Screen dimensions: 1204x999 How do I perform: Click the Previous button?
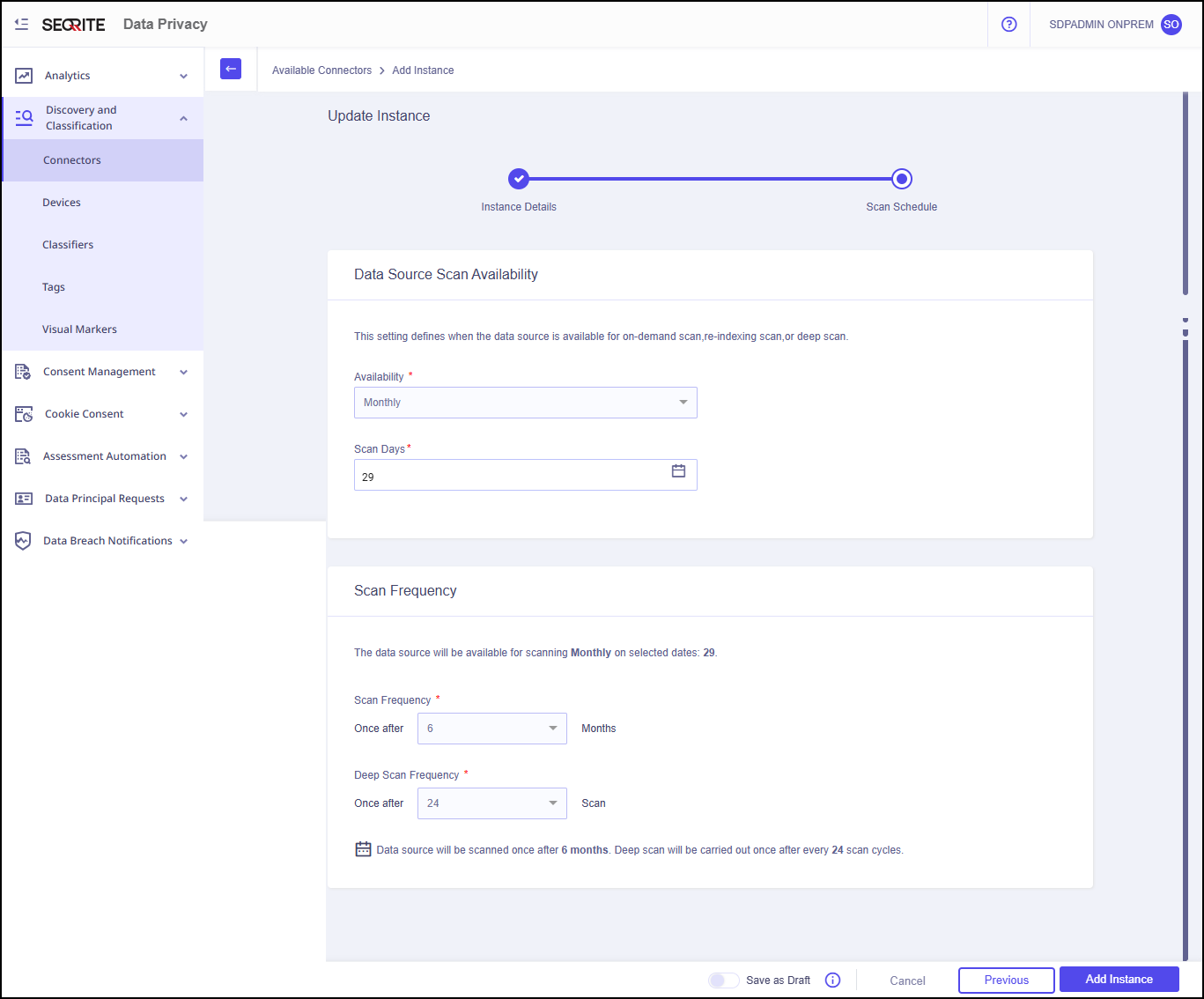pyautogui.click(x=1006, y=980)
